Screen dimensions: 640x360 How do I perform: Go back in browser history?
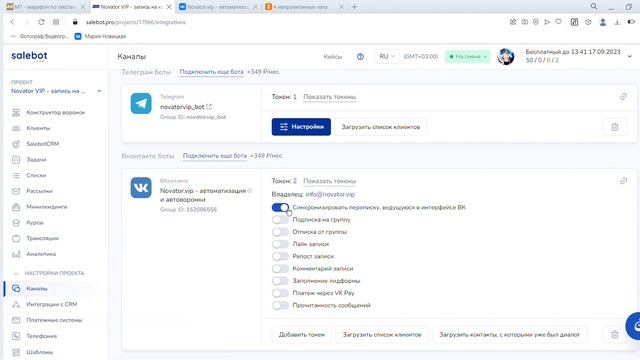[x=12, y=22]
